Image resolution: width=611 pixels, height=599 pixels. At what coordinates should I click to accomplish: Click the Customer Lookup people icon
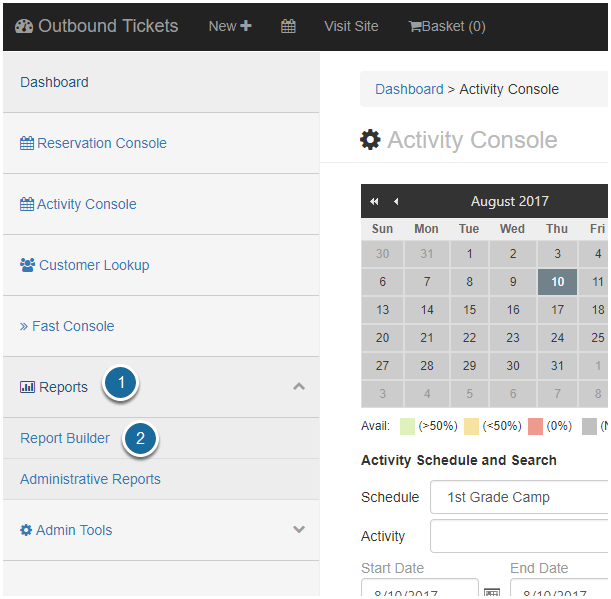(27, 265)
